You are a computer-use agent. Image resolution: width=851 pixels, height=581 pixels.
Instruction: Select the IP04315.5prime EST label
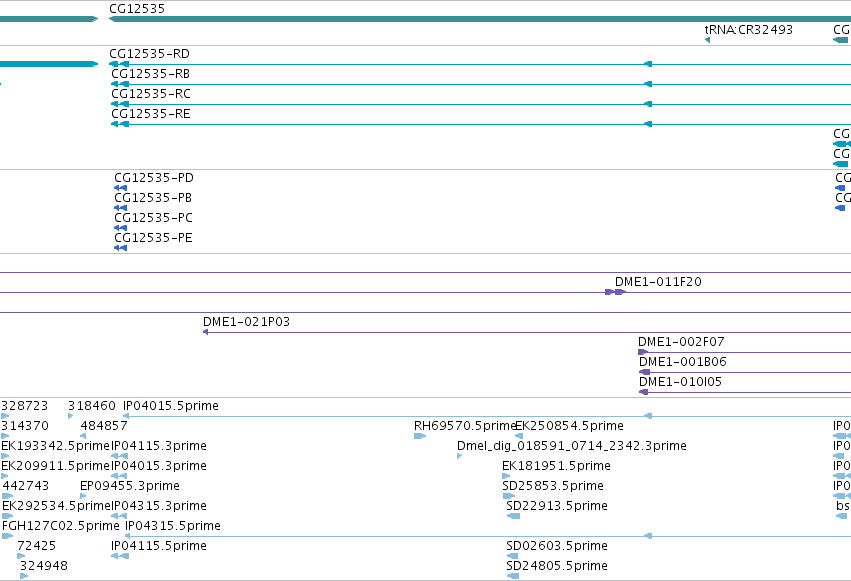pos(173,526)
